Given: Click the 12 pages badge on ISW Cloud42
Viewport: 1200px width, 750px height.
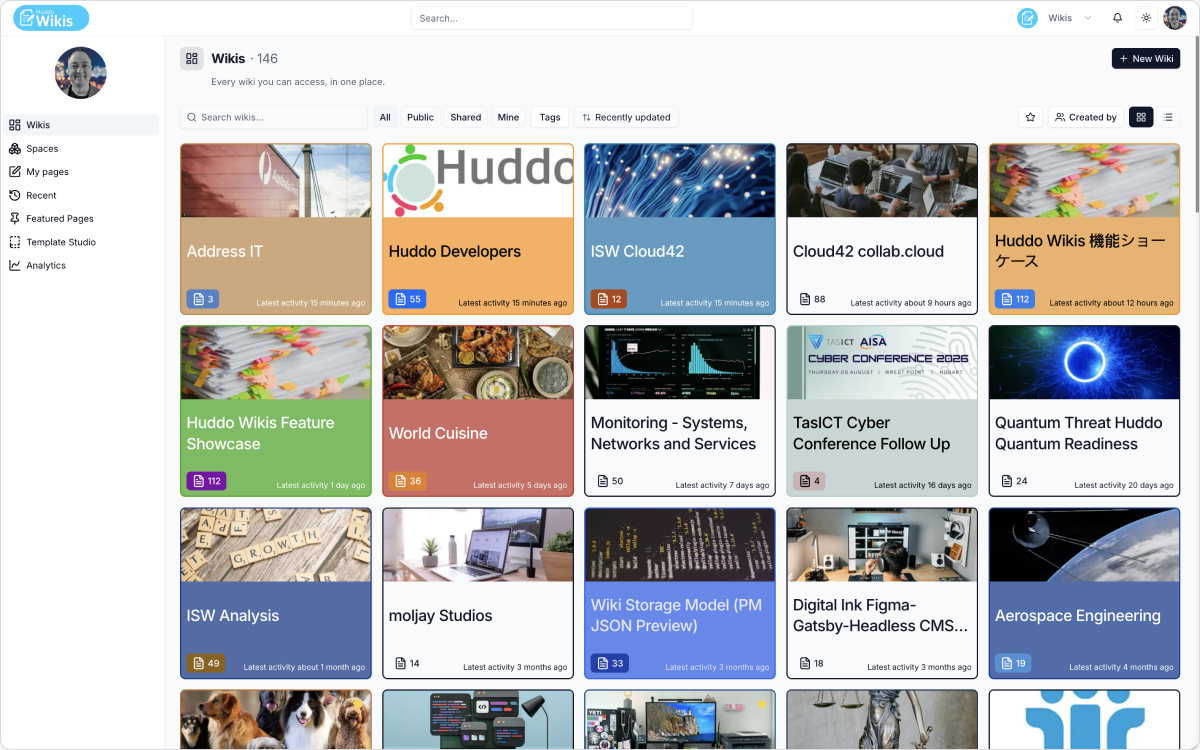Looking at the screenshot, I should point(609,299).
